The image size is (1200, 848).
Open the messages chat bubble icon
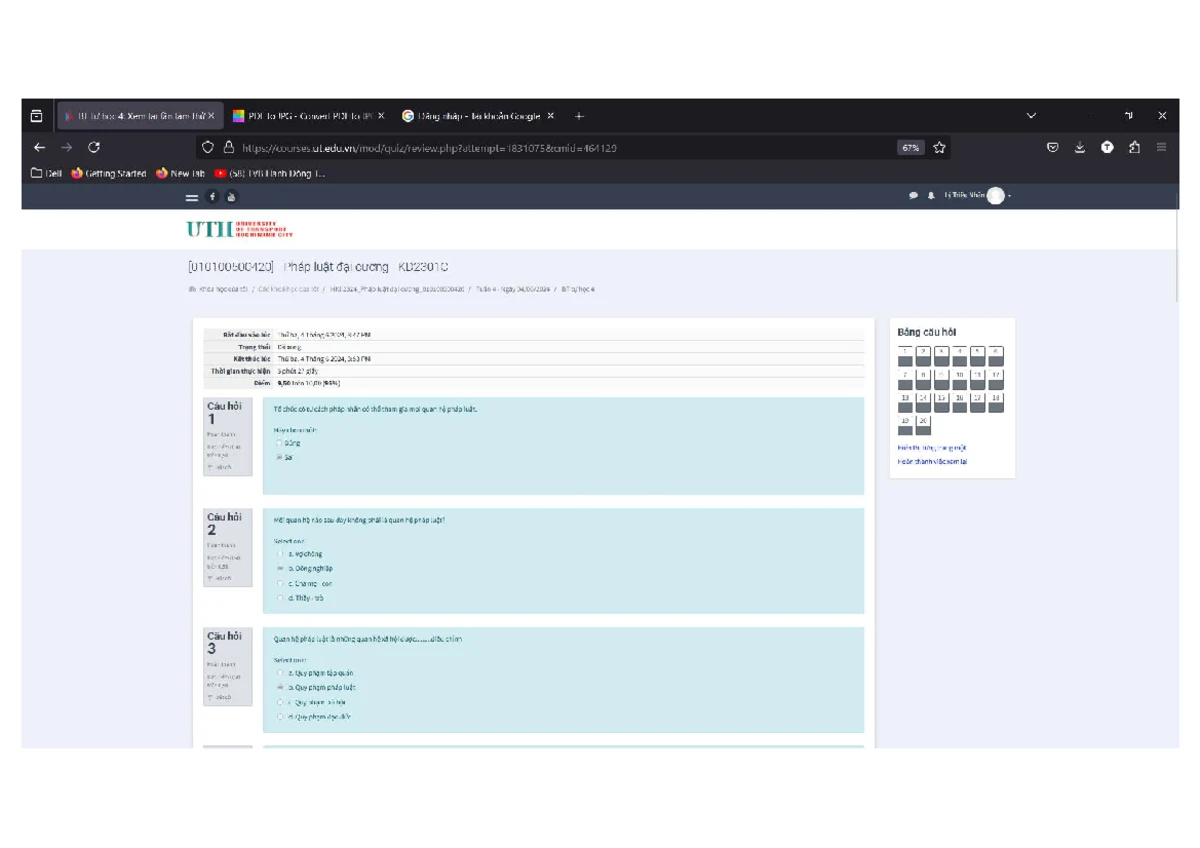[913, 196]
